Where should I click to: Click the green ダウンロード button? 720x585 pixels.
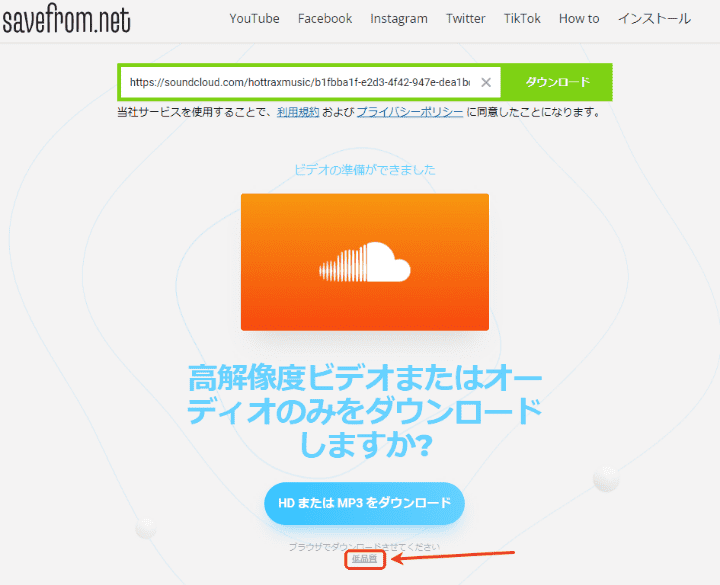pos(557,82)
